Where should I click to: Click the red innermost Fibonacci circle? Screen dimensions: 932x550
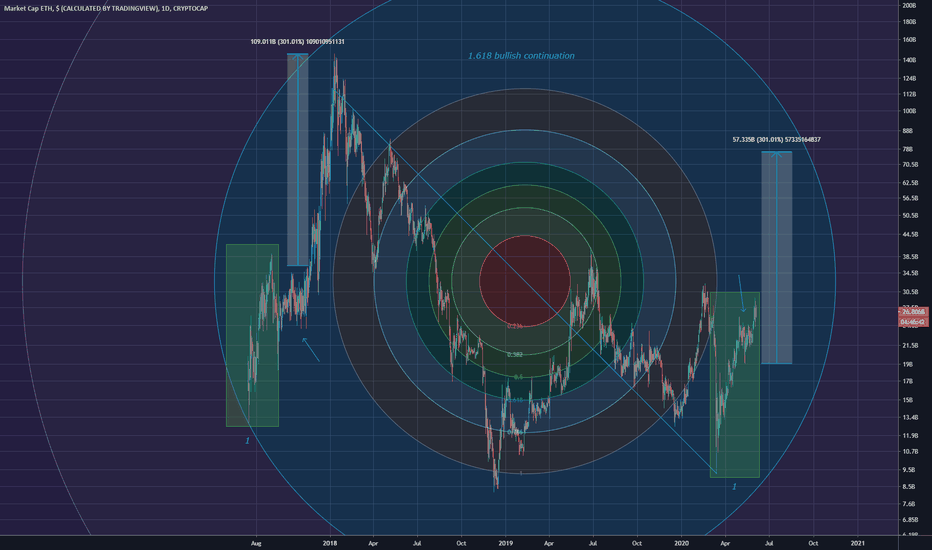[x=525, y=281]
